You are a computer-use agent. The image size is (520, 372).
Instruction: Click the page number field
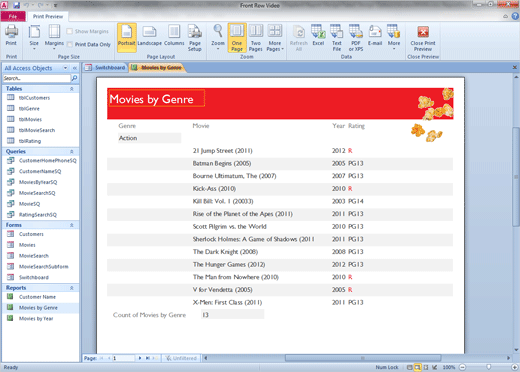point(123,358)
